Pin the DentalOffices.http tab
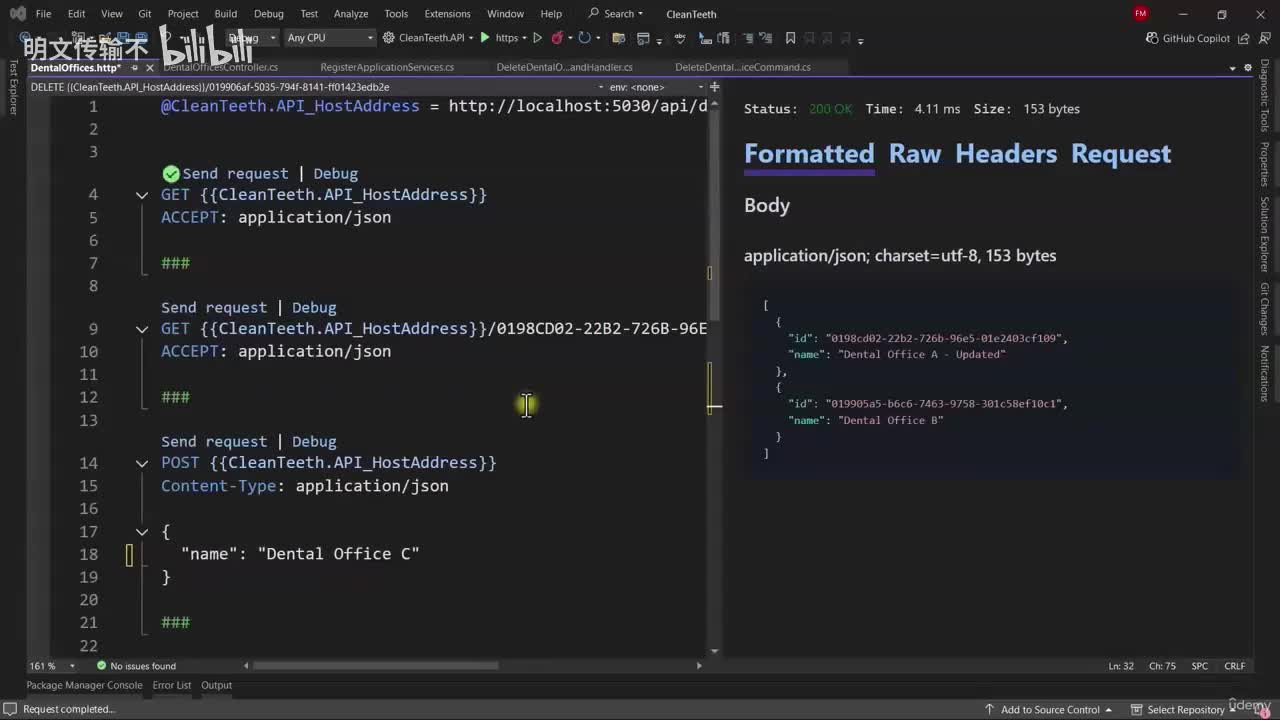Viewport: 1280px width, 720px height. click(x=134, y=67)
